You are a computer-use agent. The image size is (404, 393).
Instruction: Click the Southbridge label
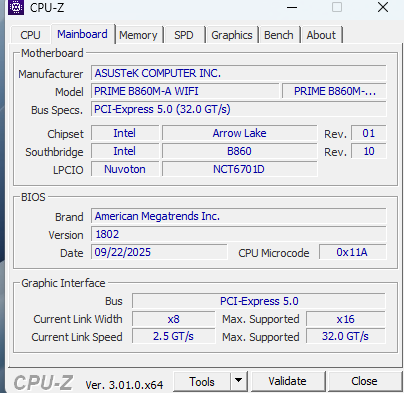(54, 152)
